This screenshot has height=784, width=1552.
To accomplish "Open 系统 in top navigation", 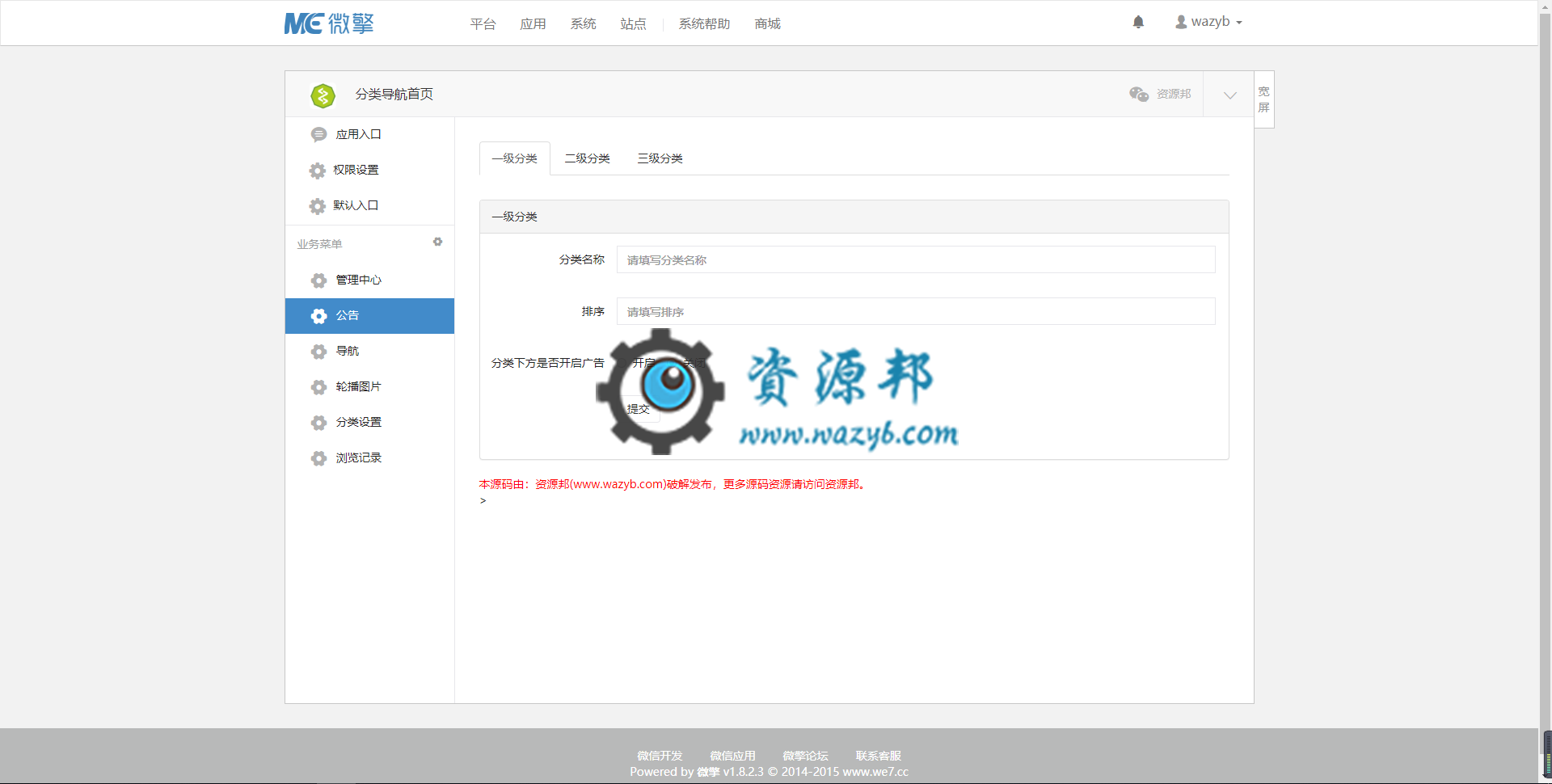I will 583,24.
